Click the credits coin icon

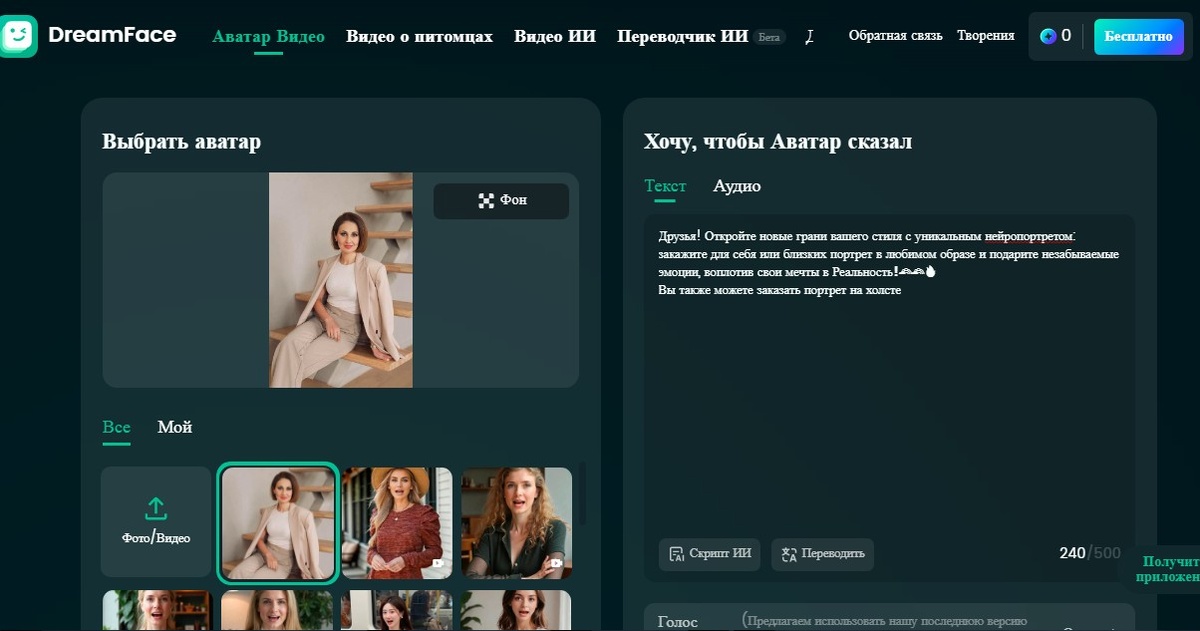tap(1048, 36)
